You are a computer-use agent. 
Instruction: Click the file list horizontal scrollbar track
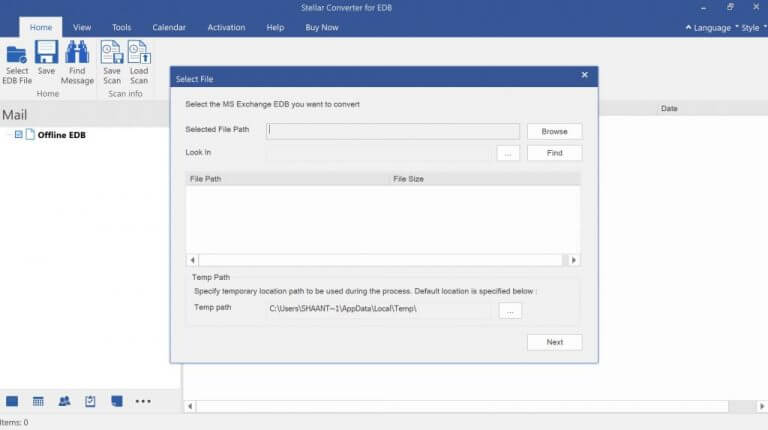[x=381, y=260]
